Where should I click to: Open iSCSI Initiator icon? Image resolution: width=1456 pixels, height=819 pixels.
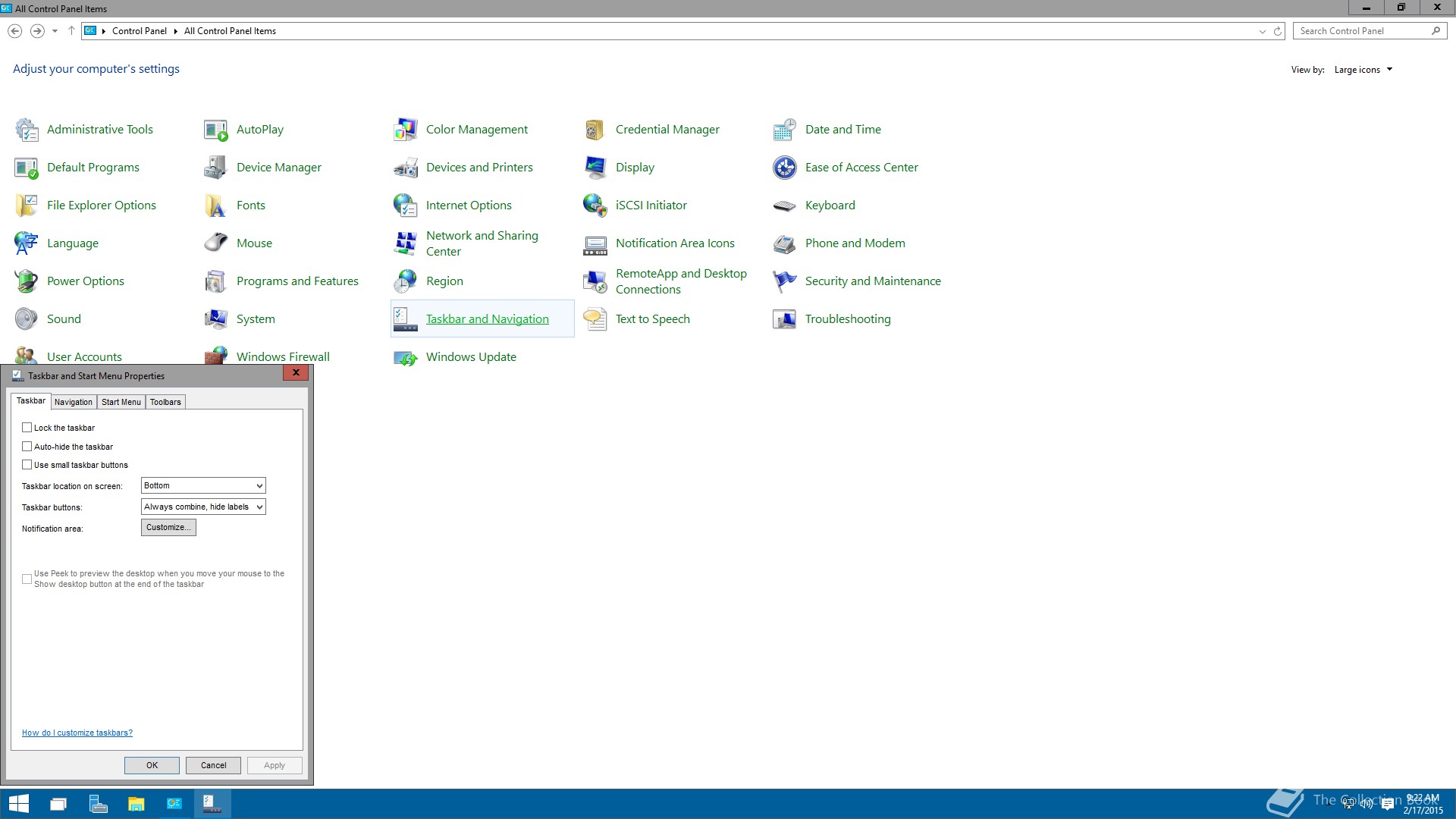pyautogui.click(x=595, y=206)
